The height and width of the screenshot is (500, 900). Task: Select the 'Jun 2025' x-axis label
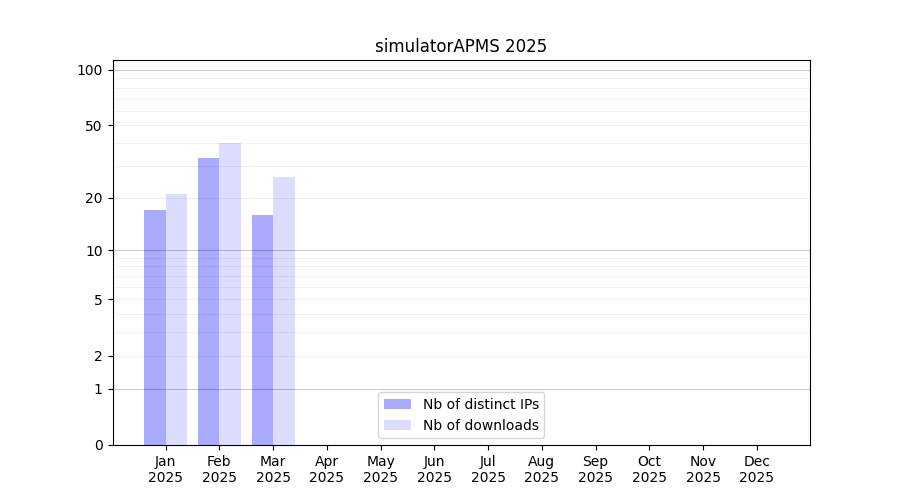click(434, 469)
